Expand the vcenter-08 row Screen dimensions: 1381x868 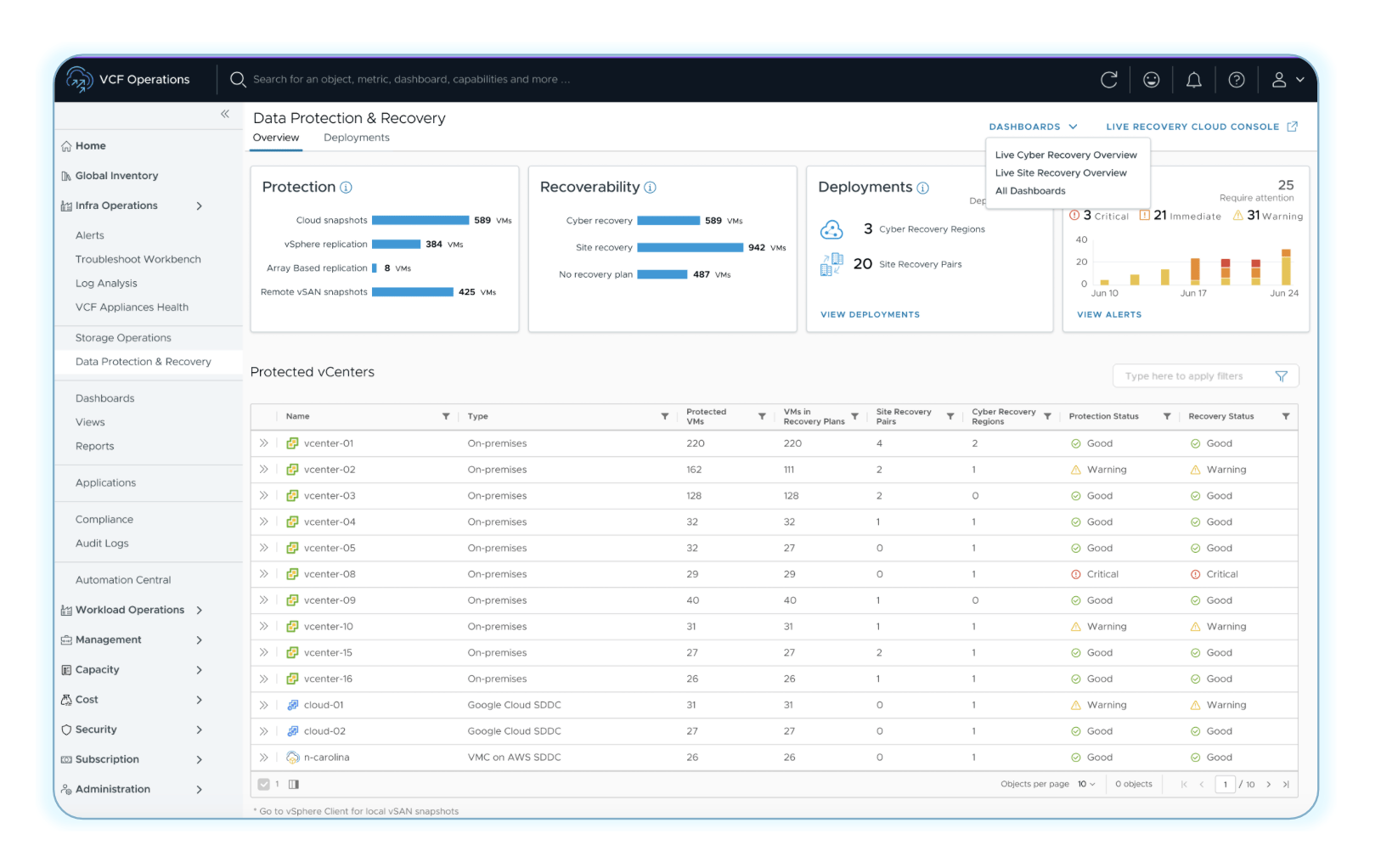264,574
